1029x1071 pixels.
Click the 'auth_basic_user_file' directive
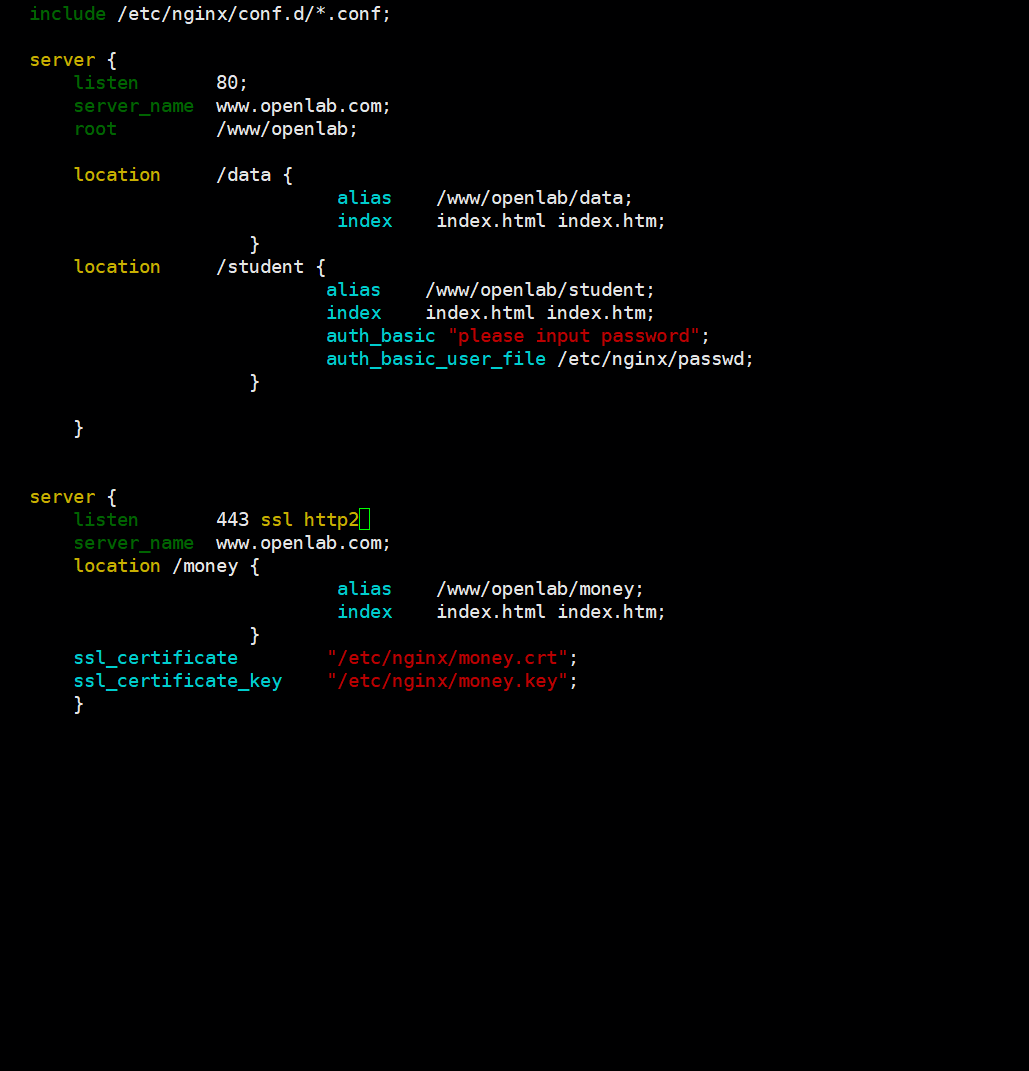point(436,359)
